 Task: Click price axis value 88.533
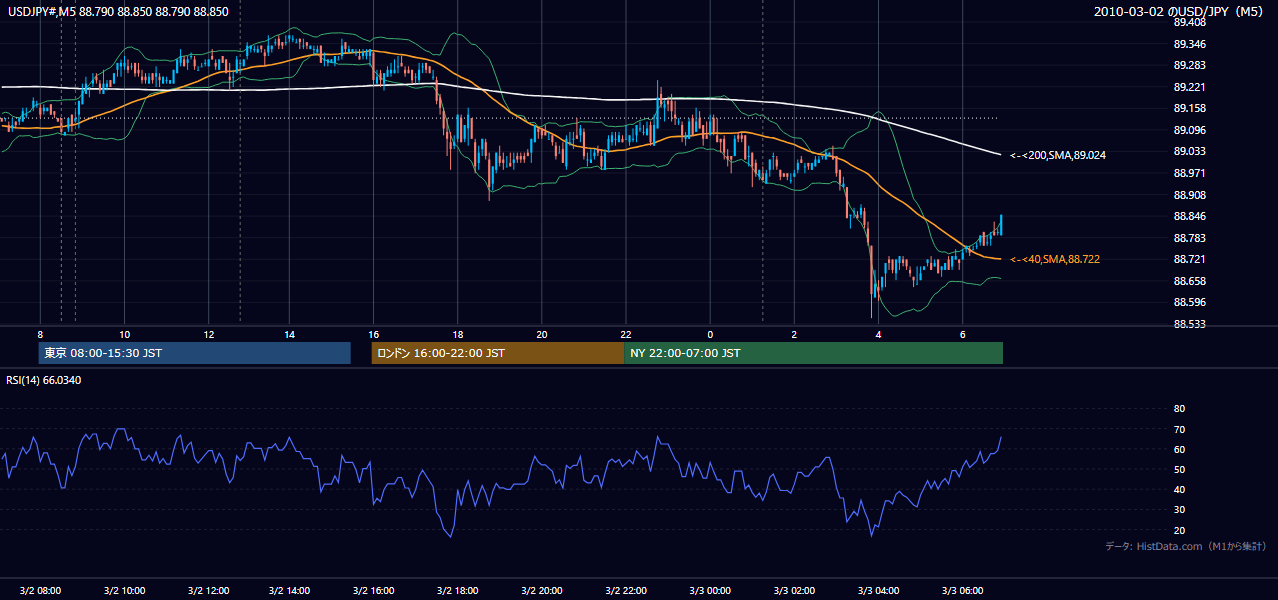pos(1190,324)
